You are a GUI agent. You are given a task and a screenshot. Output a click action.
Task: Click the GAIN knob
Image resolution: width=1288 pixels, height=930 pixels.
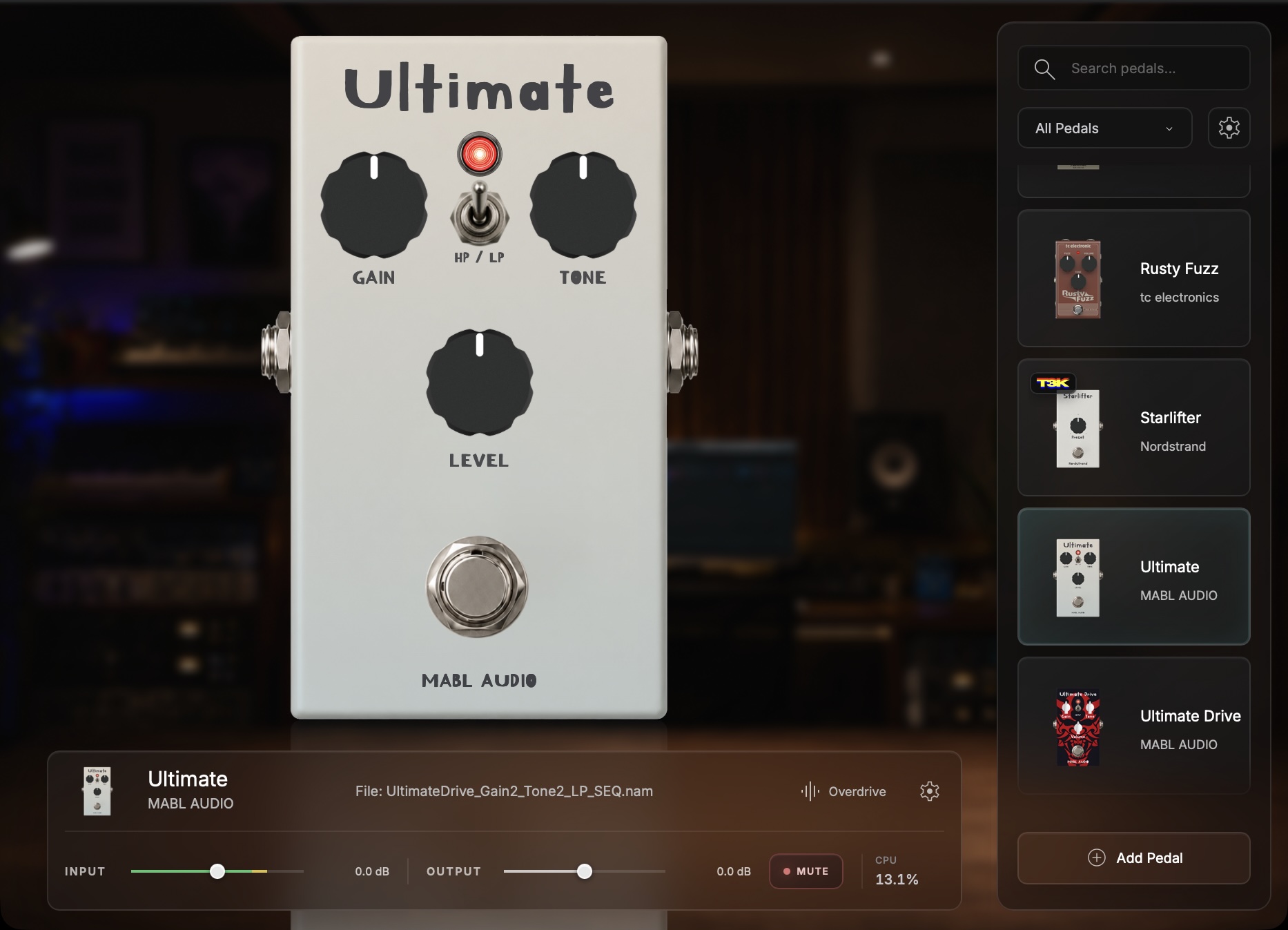tap(374, 205)
